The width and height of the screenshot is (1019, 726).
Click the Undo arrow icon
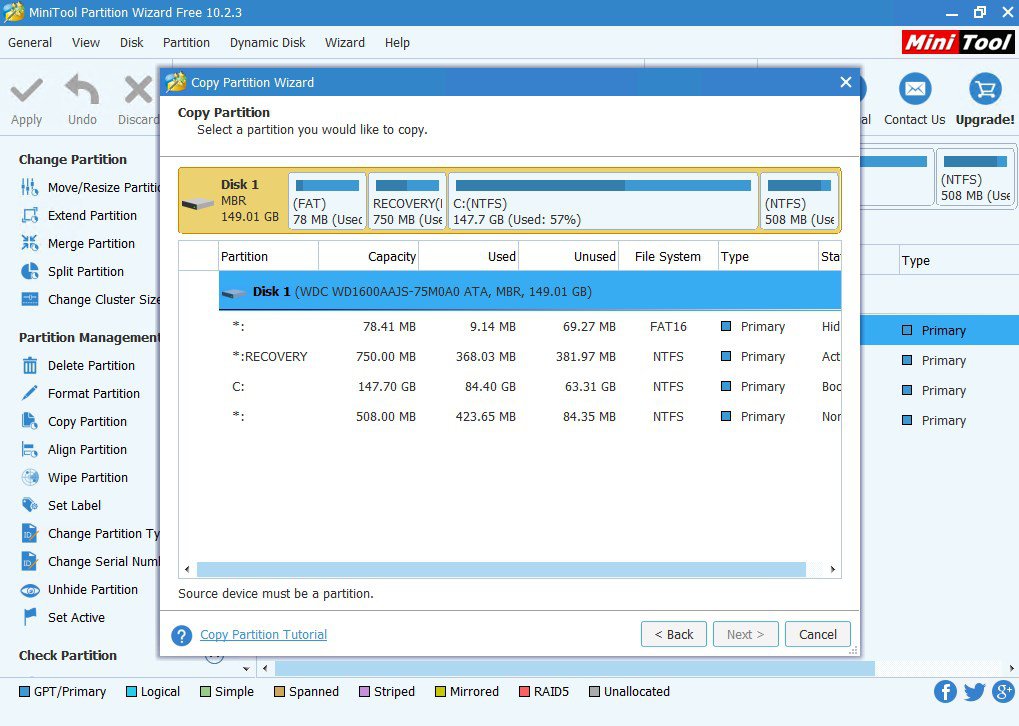(x=82, y=90)
